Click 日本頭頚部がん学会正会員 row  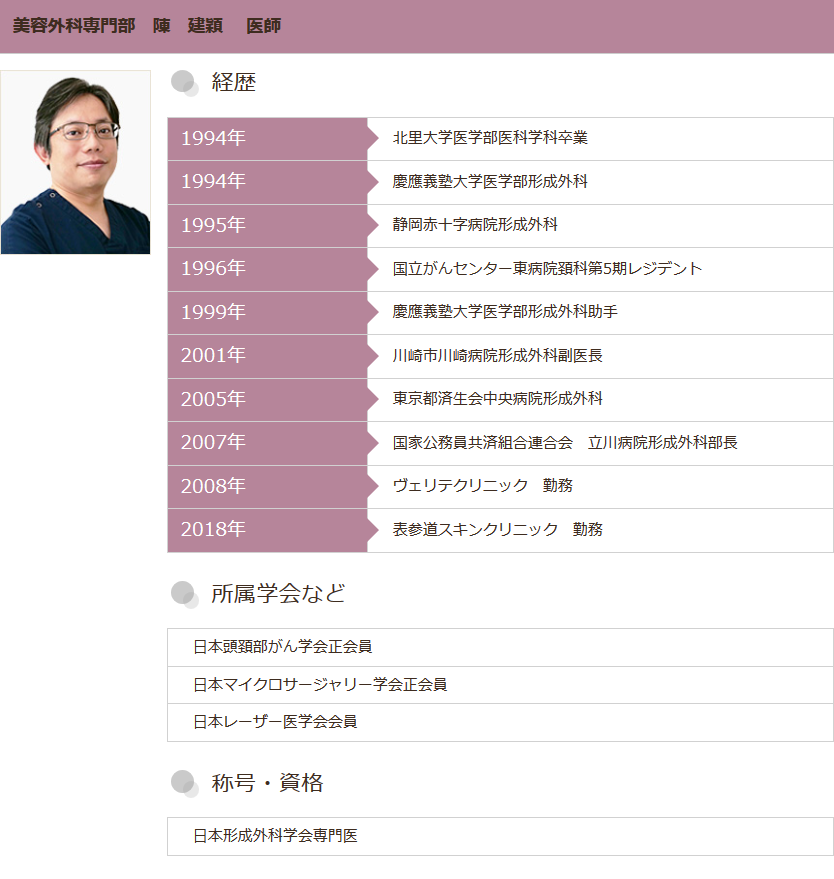pyautogui.click(x=283, y=647)
